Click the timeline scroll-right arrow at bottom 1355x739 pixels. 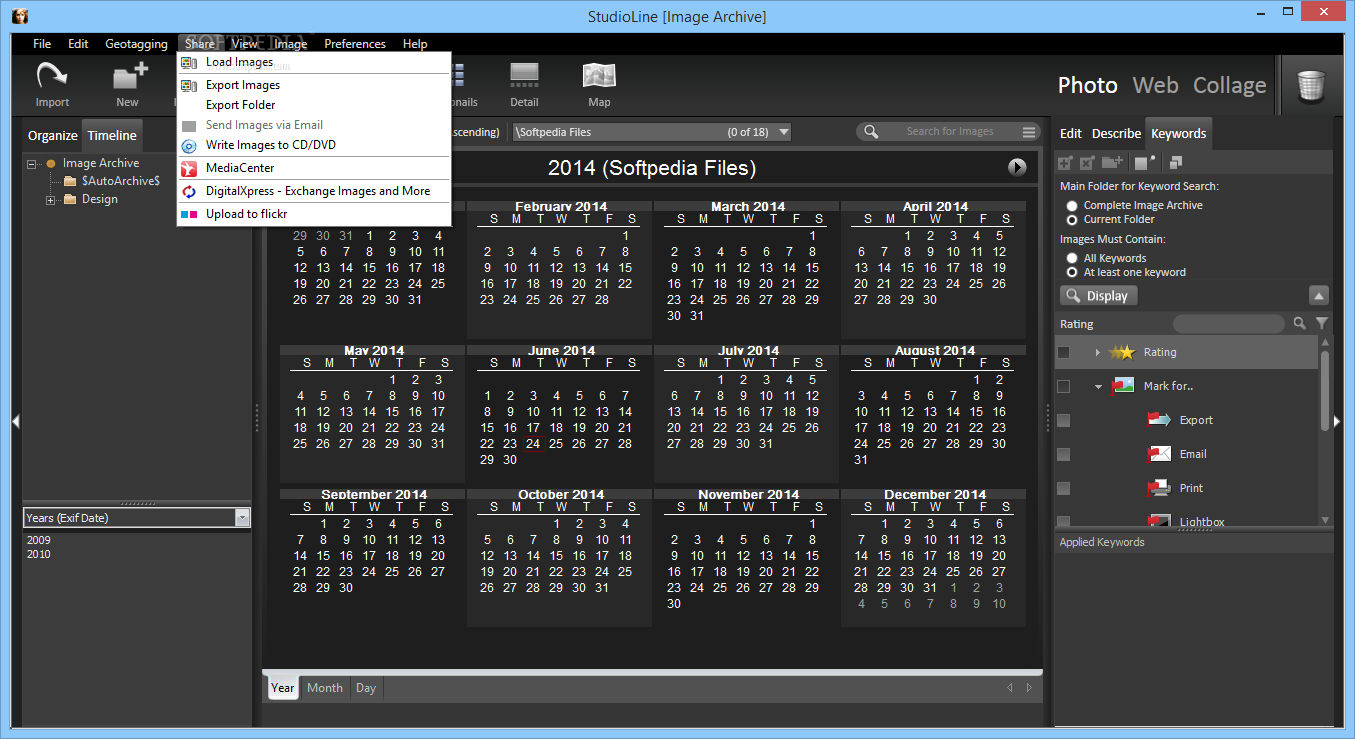point(1029,688)
